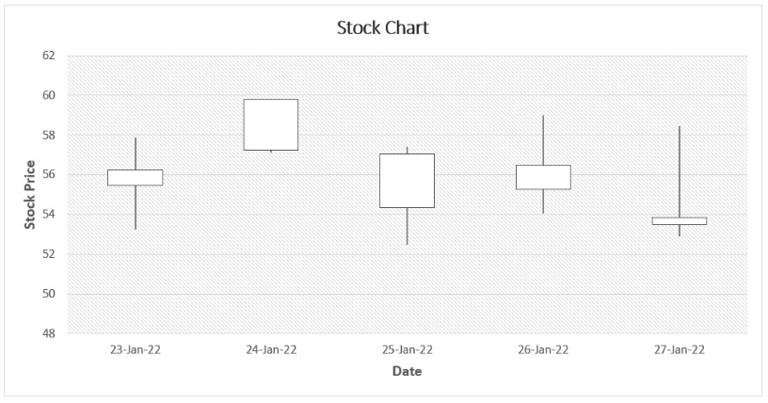Select the 23-Jan-22 candlestick box

135,177
